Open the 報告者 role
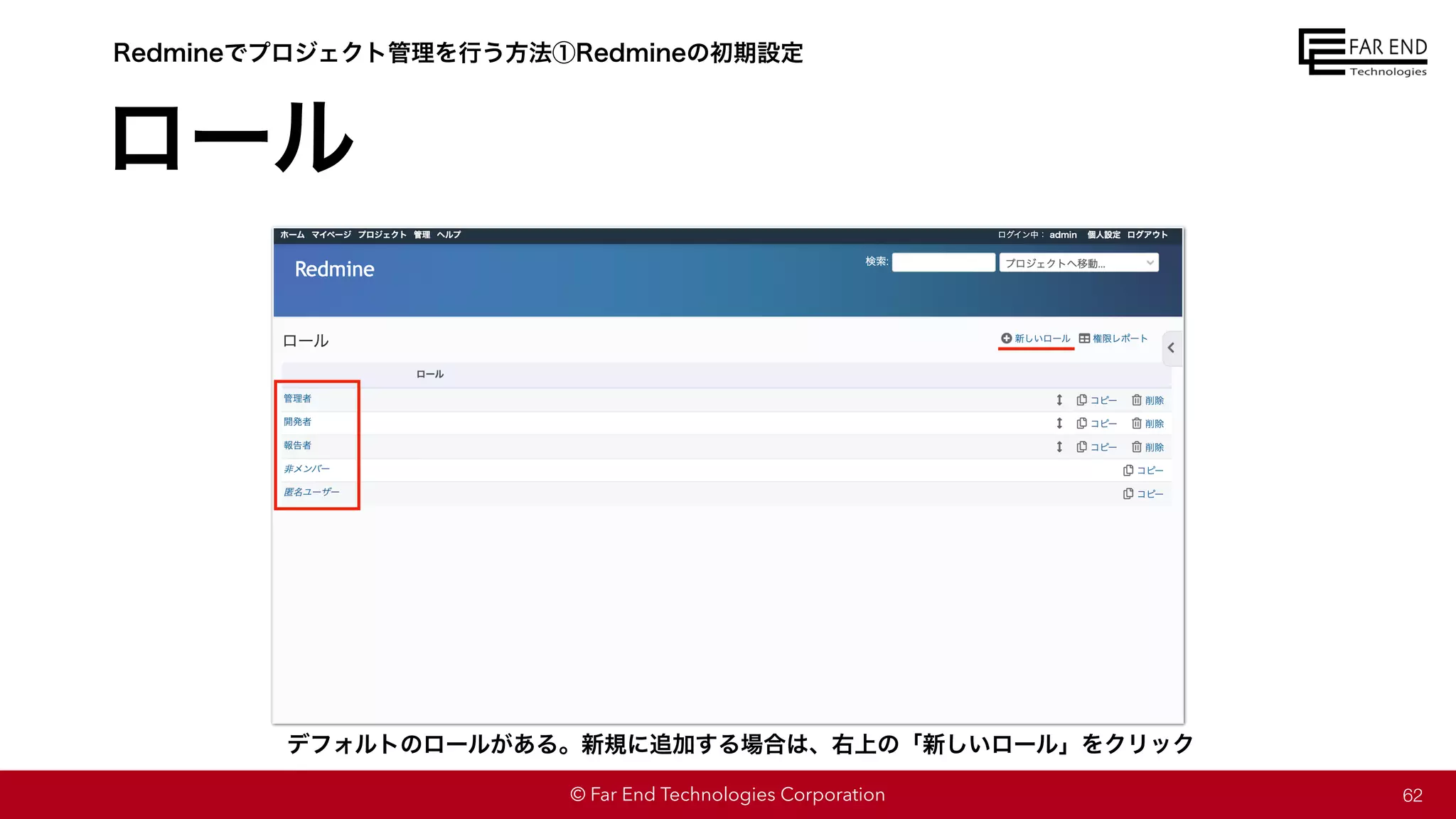Screen dimensions: 1456x819 pos(297,445)
